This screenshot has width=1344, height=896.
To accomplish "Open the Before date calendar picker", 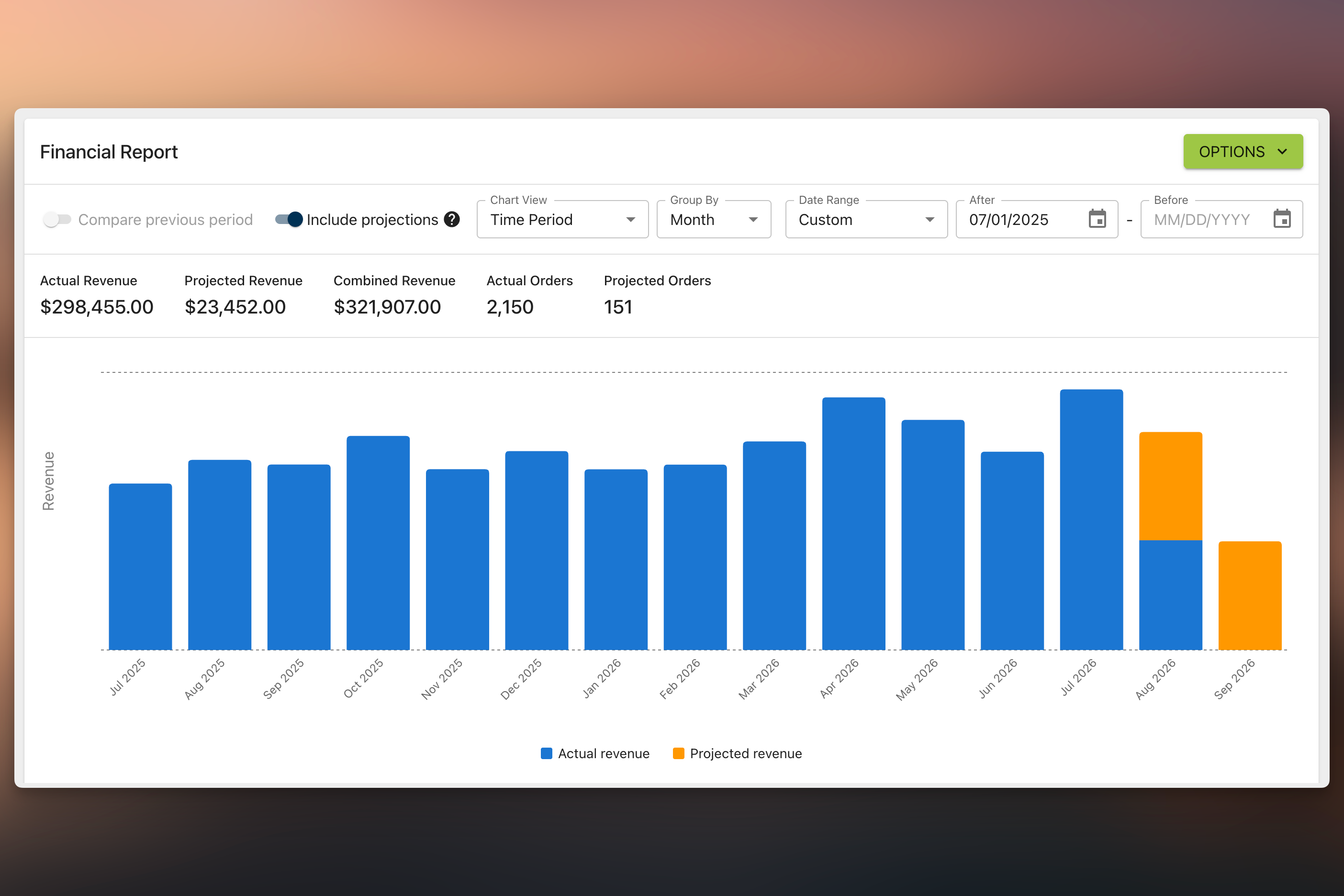I will tap(1282, 219).
